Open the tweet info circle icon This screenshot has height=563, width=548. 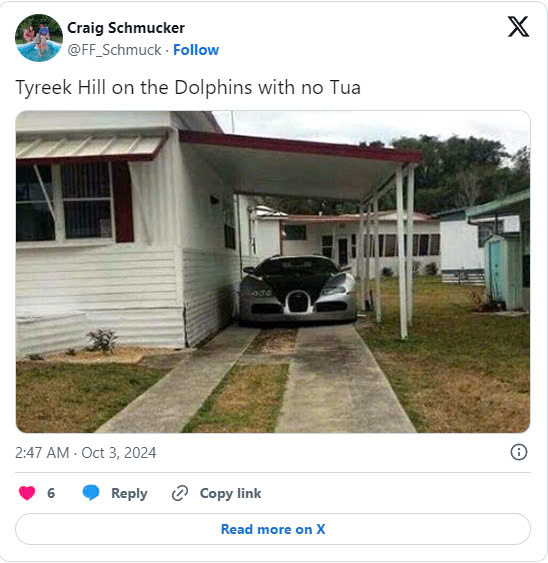tap(519, 452)
